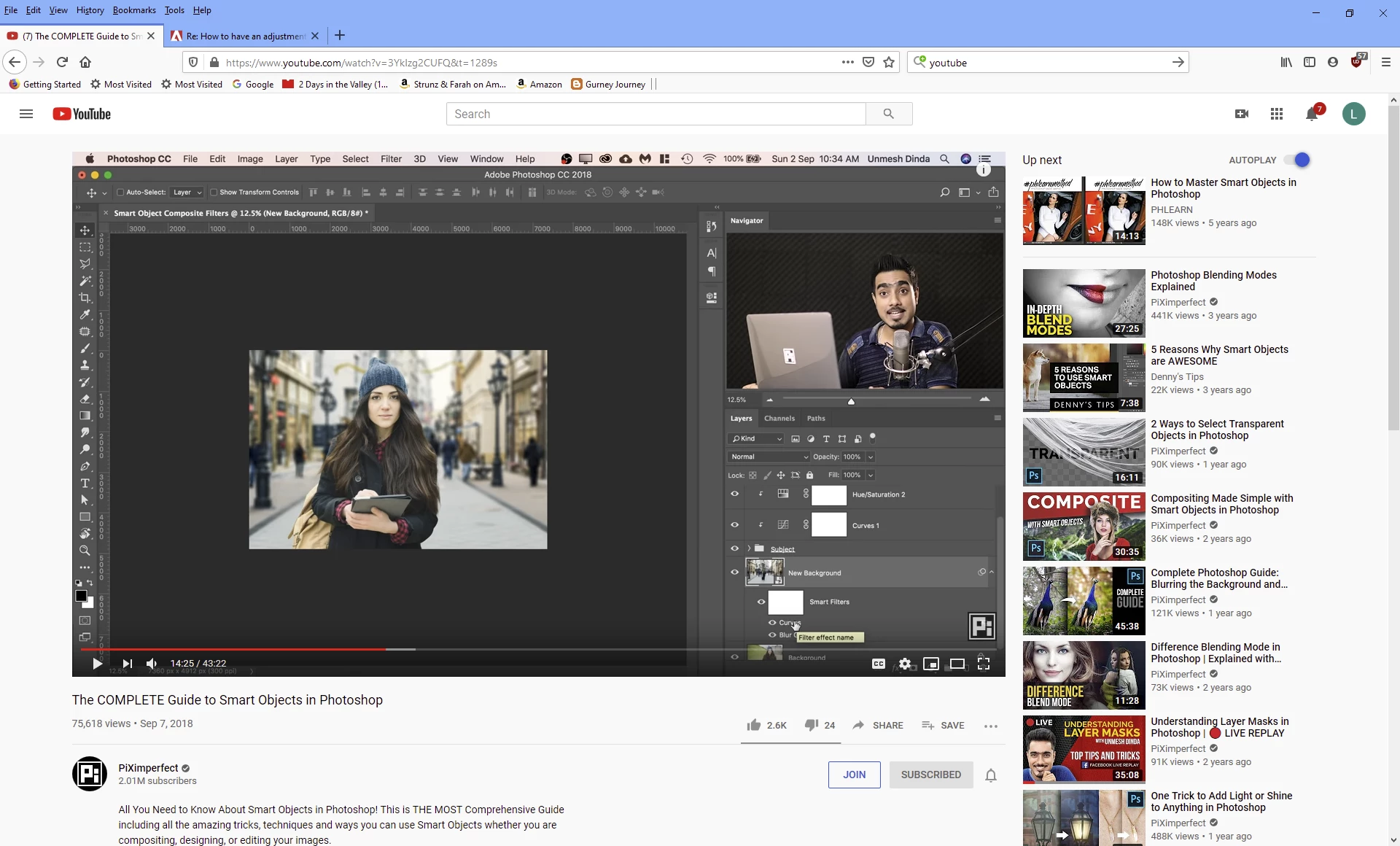The height and width of the screenshot is (846, 1400).
Task: Click the red video progress bar
Action: click(233, 648)
